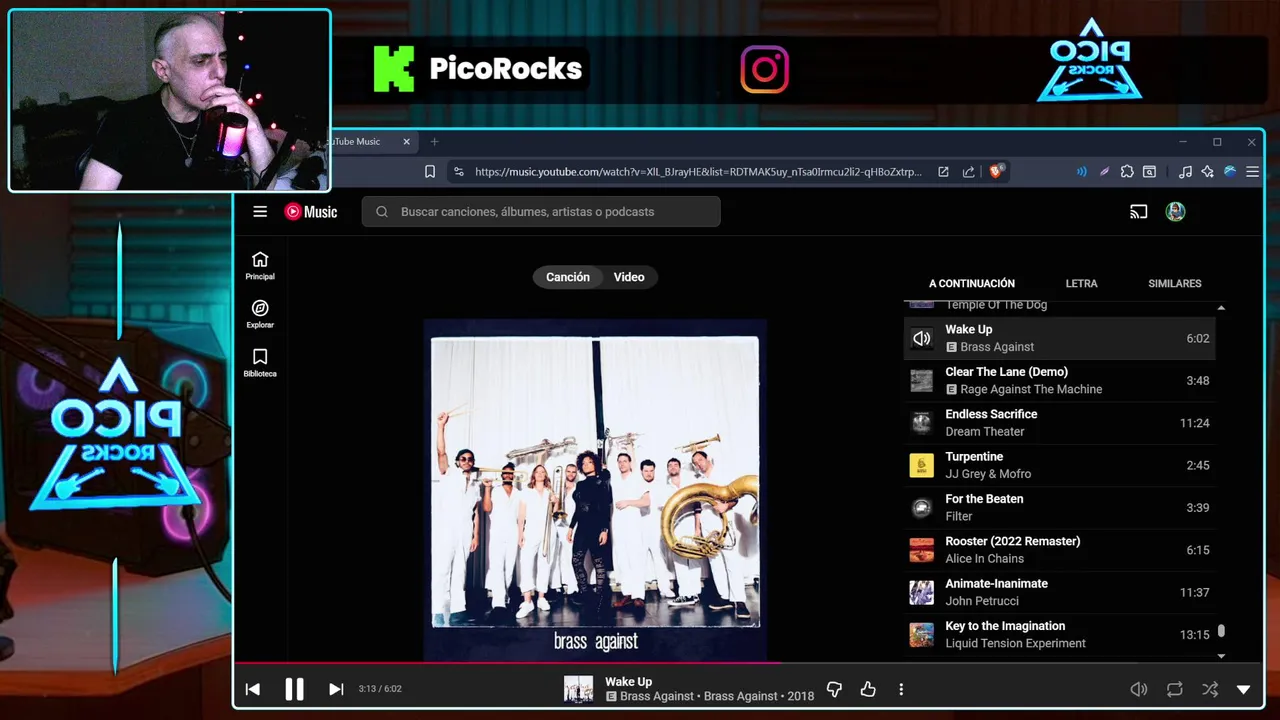
Task: Click the browser address bar URL
Action: coord(698,172)
